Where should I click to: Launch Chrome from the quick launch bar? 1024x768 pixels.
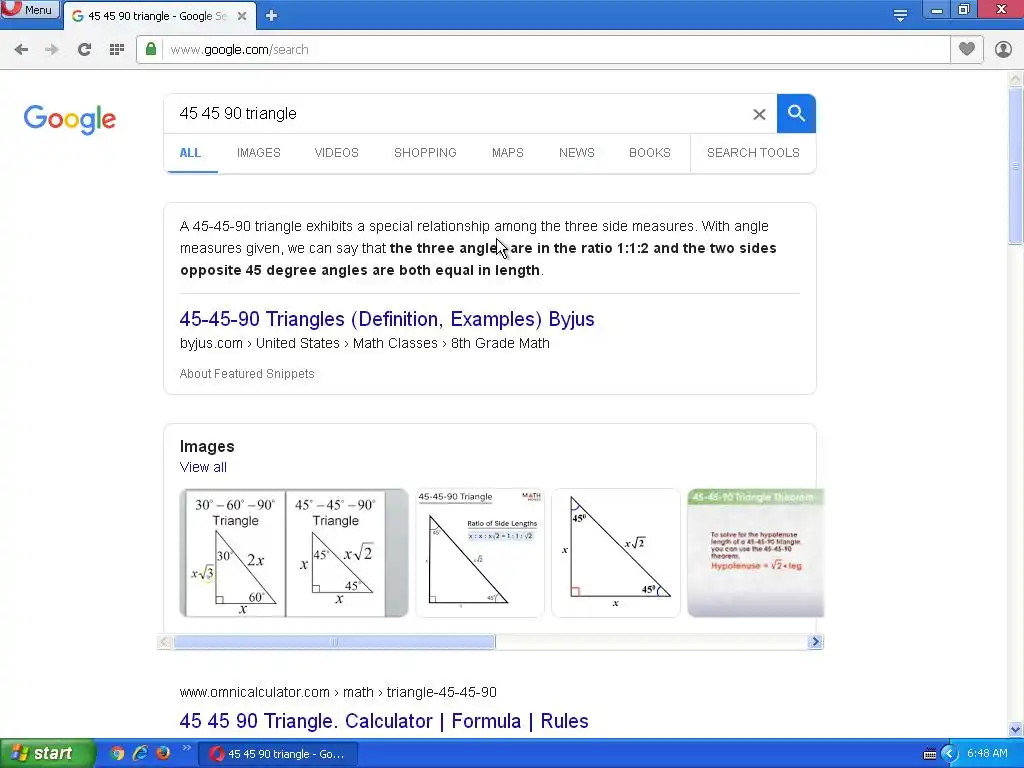pyautogui.click(x=117, y=754)
